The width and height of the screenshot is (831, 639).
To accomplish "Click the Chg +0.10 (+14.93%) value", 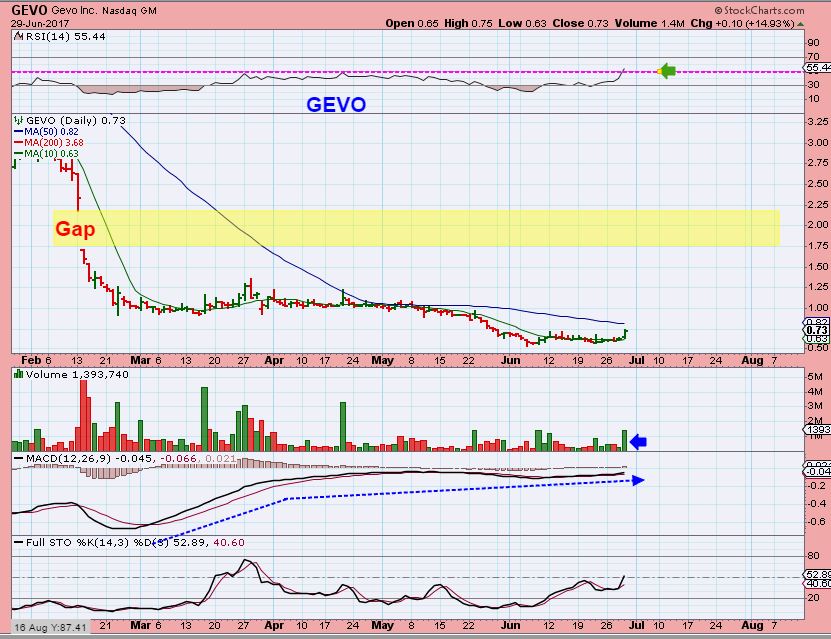I will tap(742, 23).
